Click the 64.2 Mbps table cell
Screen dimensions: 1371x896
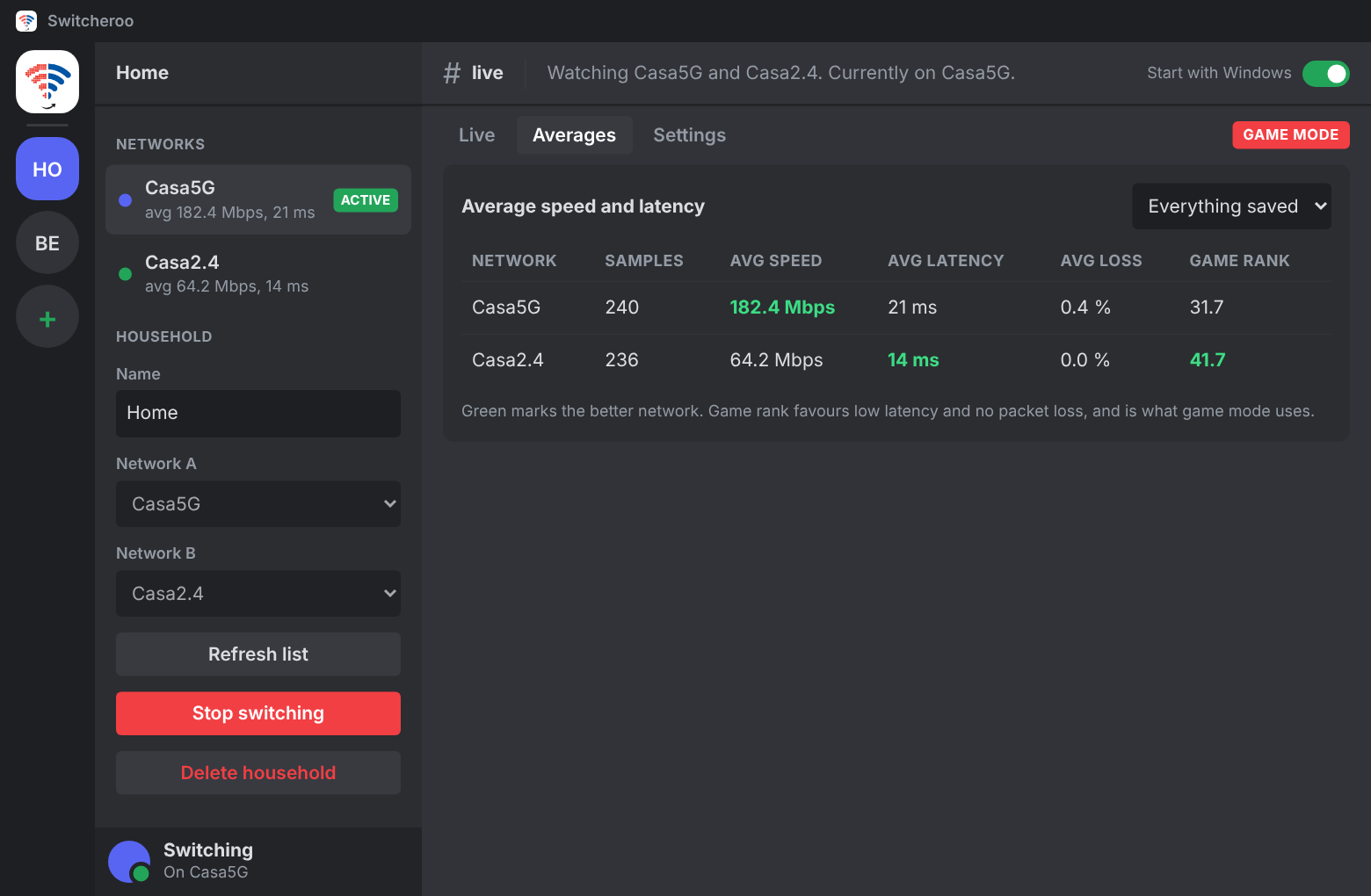pyautogui.click(x=777, y=360)
